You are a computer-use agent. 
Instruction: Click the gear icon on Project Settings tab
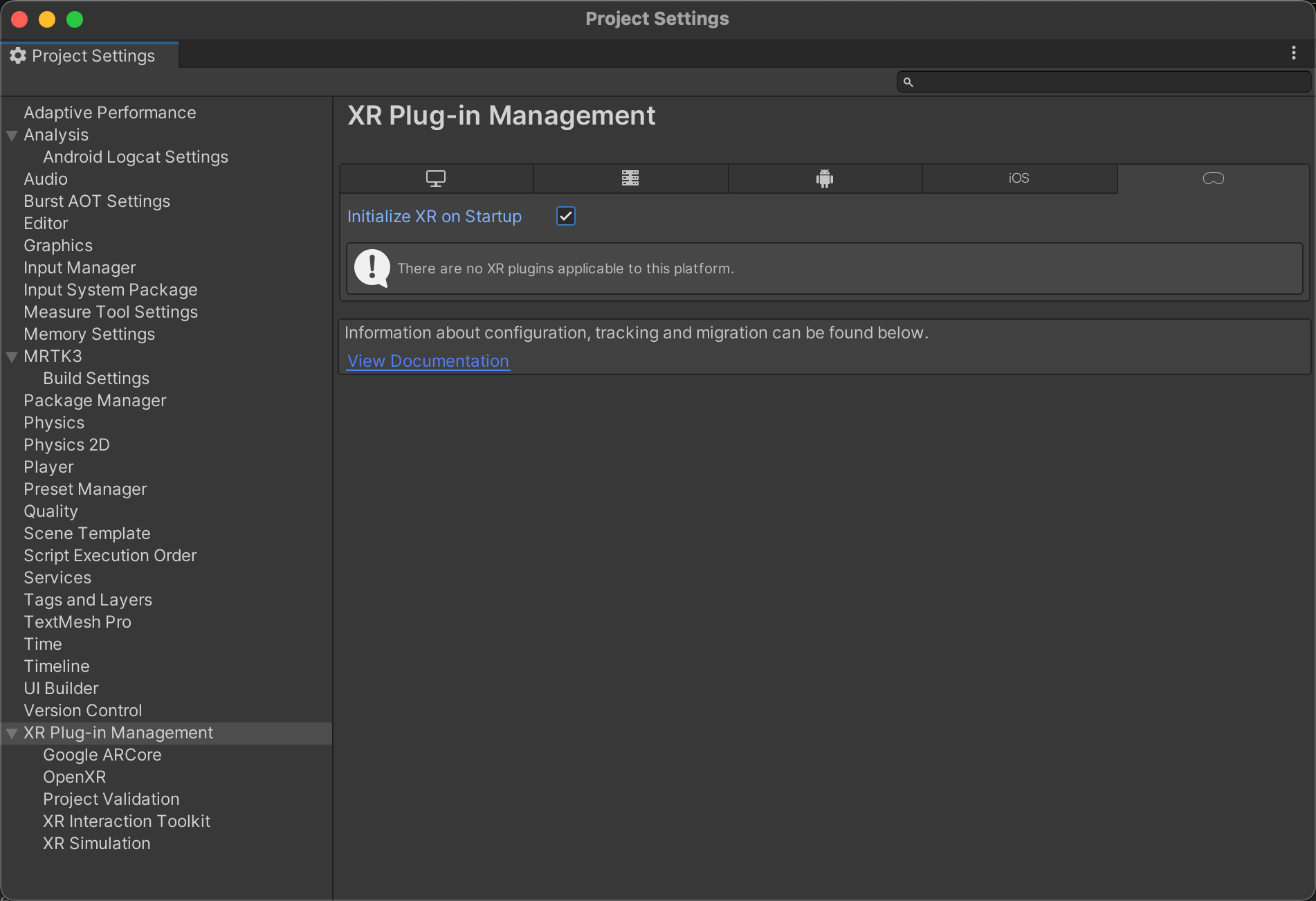pos(18,56)
